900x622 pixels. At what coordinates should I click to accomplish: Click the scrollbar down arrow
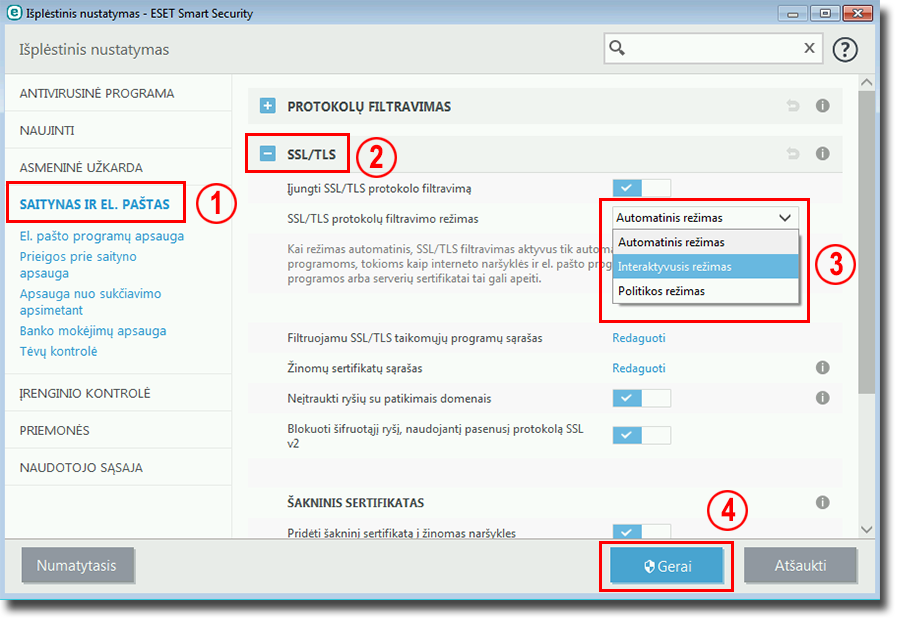[x=867, y=529]
